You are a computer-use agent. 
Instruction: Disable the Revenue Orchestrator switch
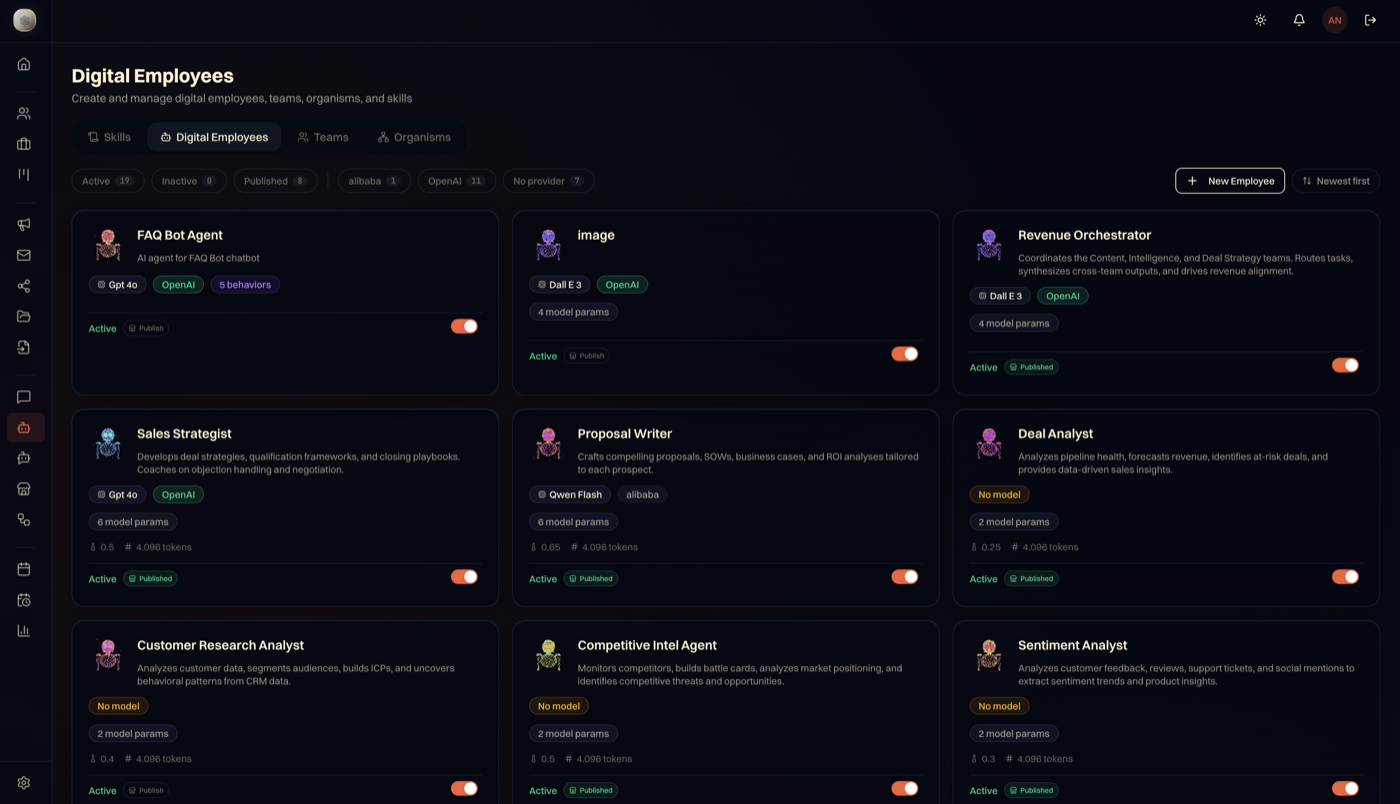click(1345, 365)
